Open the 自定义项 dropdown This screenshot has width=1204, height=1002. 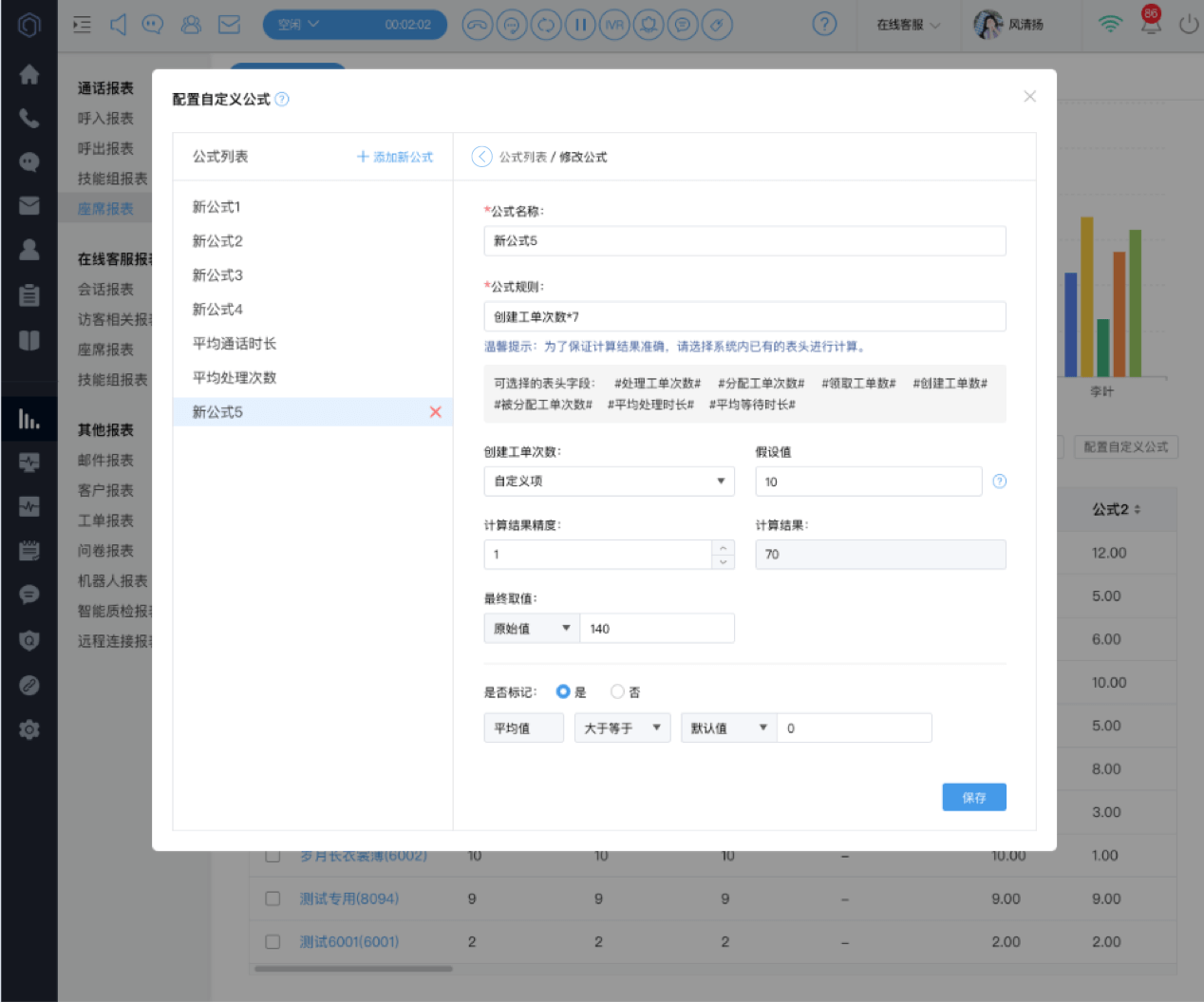(609, 482)
